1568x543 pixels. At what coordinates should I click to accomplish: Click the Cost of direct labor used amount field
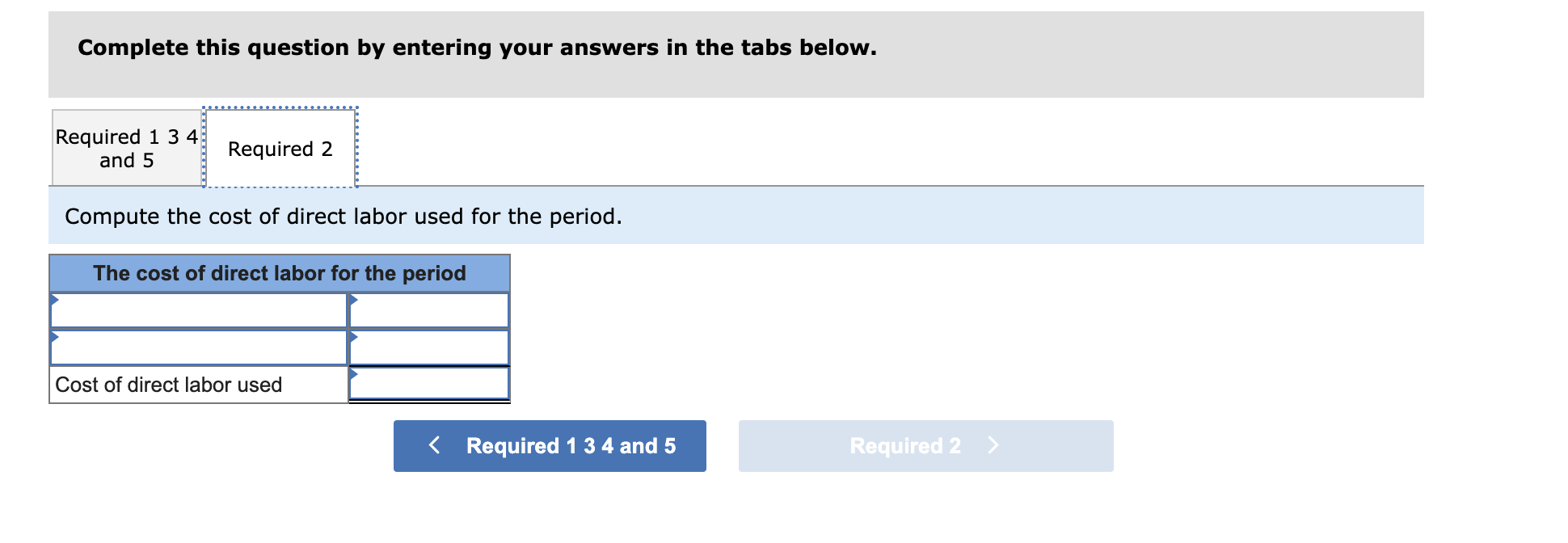coord(428,385)
